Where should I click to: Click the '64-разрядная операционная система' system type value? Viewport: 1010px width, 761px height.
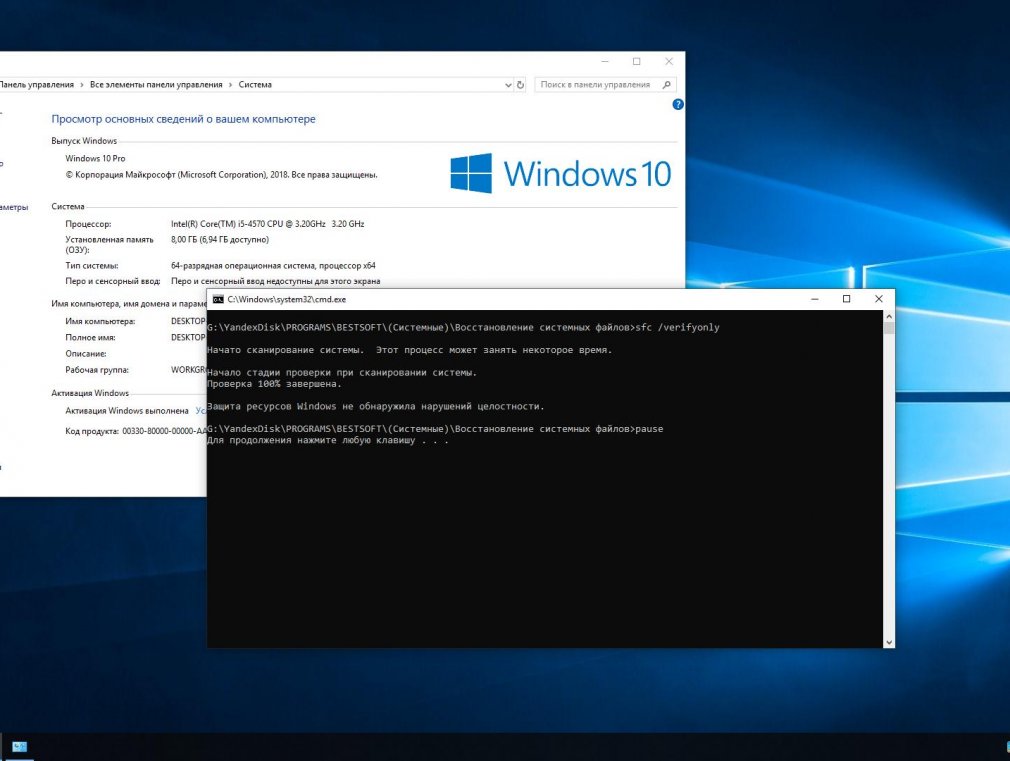(x=273, y=265)
